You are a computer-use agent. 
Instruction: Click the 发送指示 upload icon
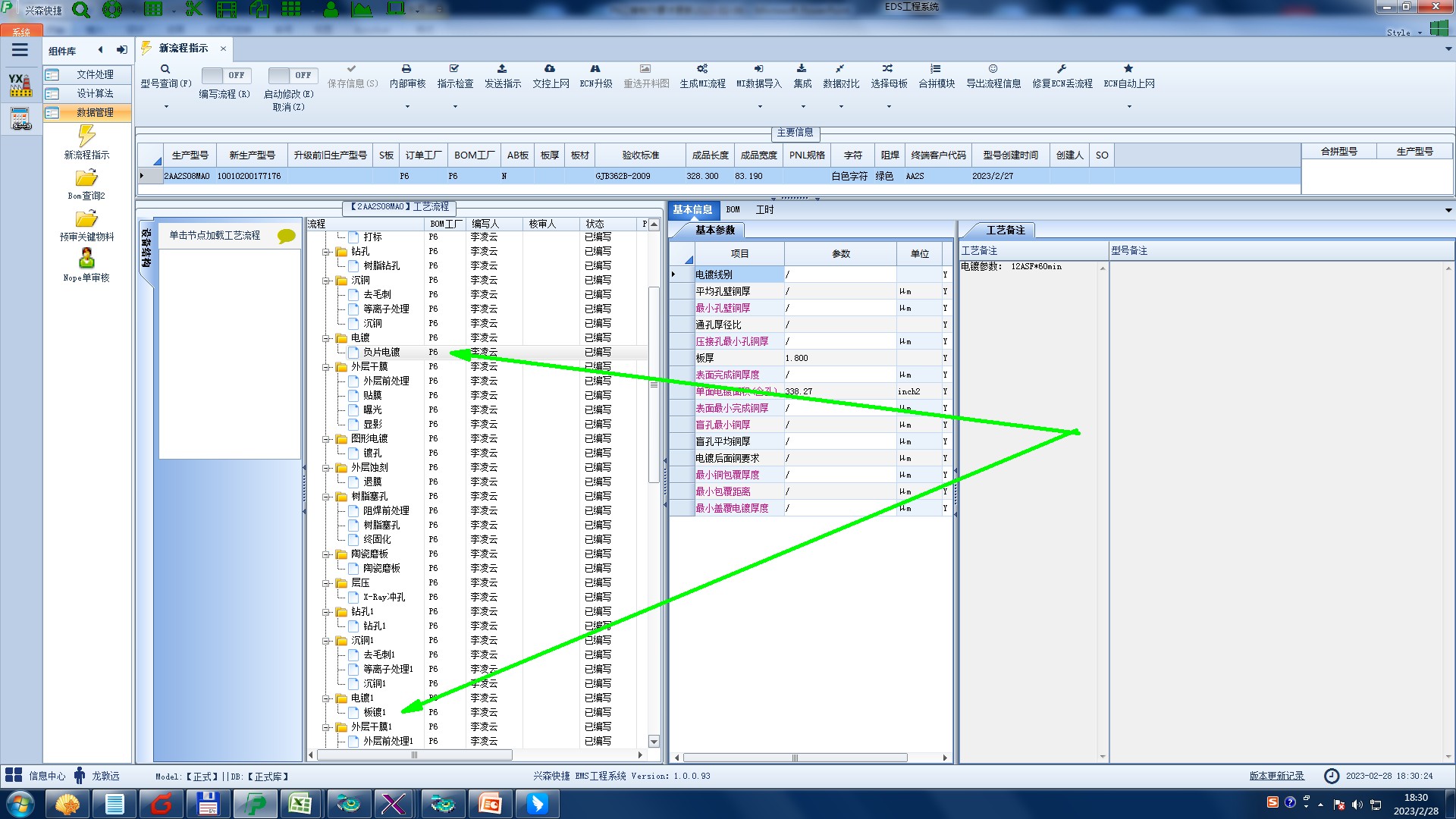[502, 69]
